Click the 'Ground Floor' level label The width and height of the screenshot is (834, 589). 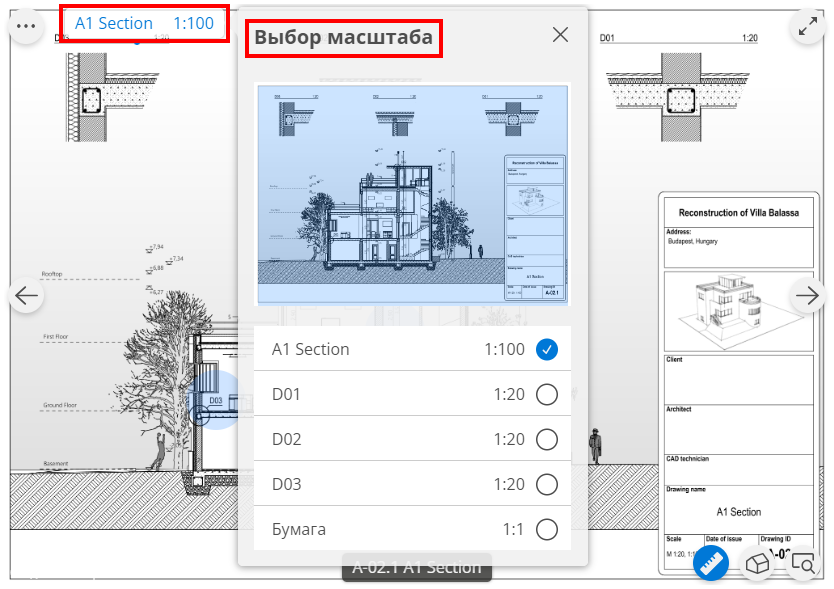60,405
